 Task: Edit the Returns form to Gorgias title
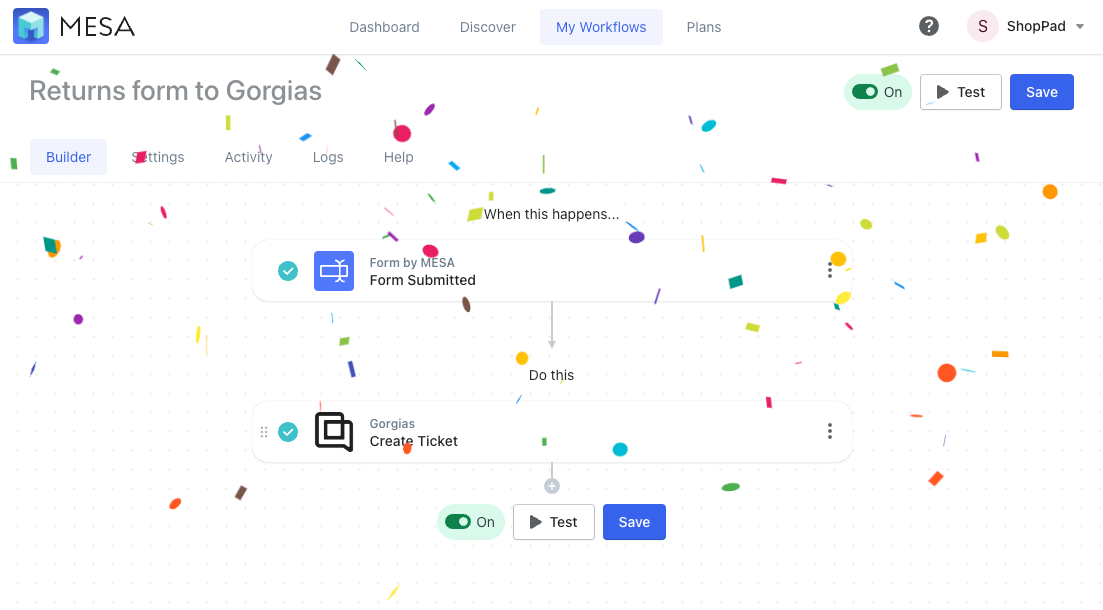[175, 91]
